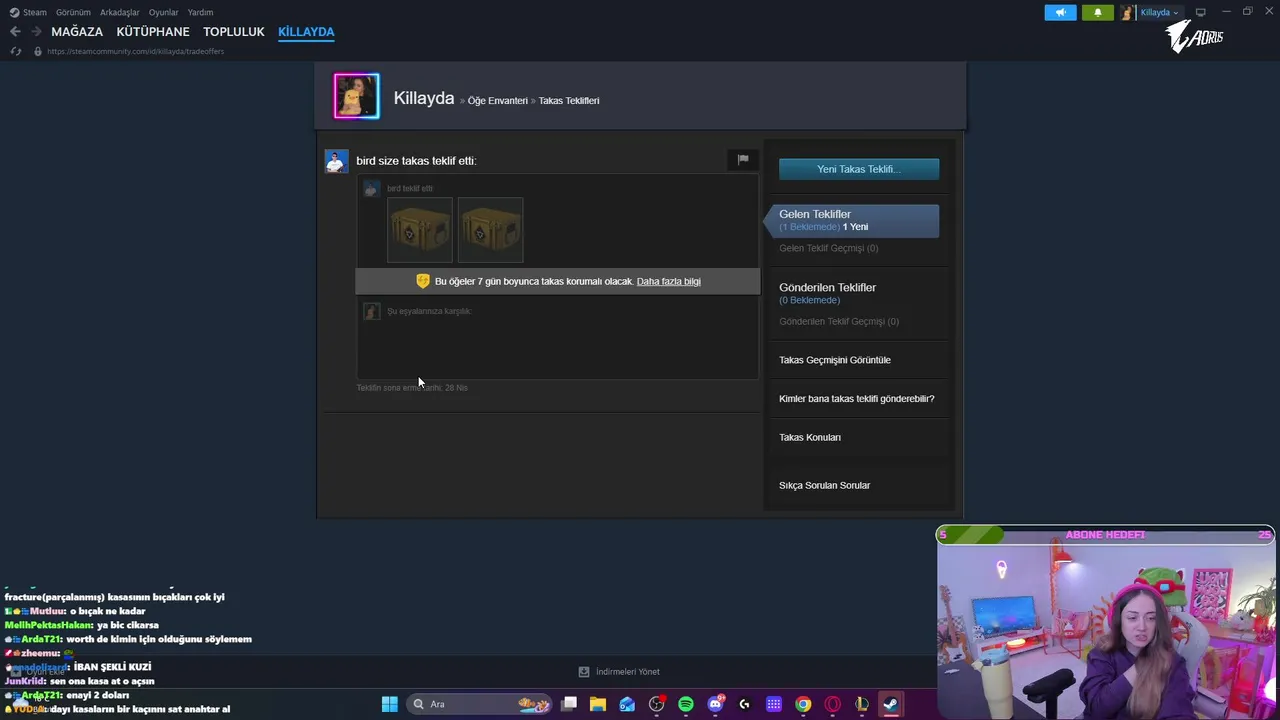The image size is (1280, 720).
Task: Switch to Big Picture mode monitor icon
Action: (1200, 12)
